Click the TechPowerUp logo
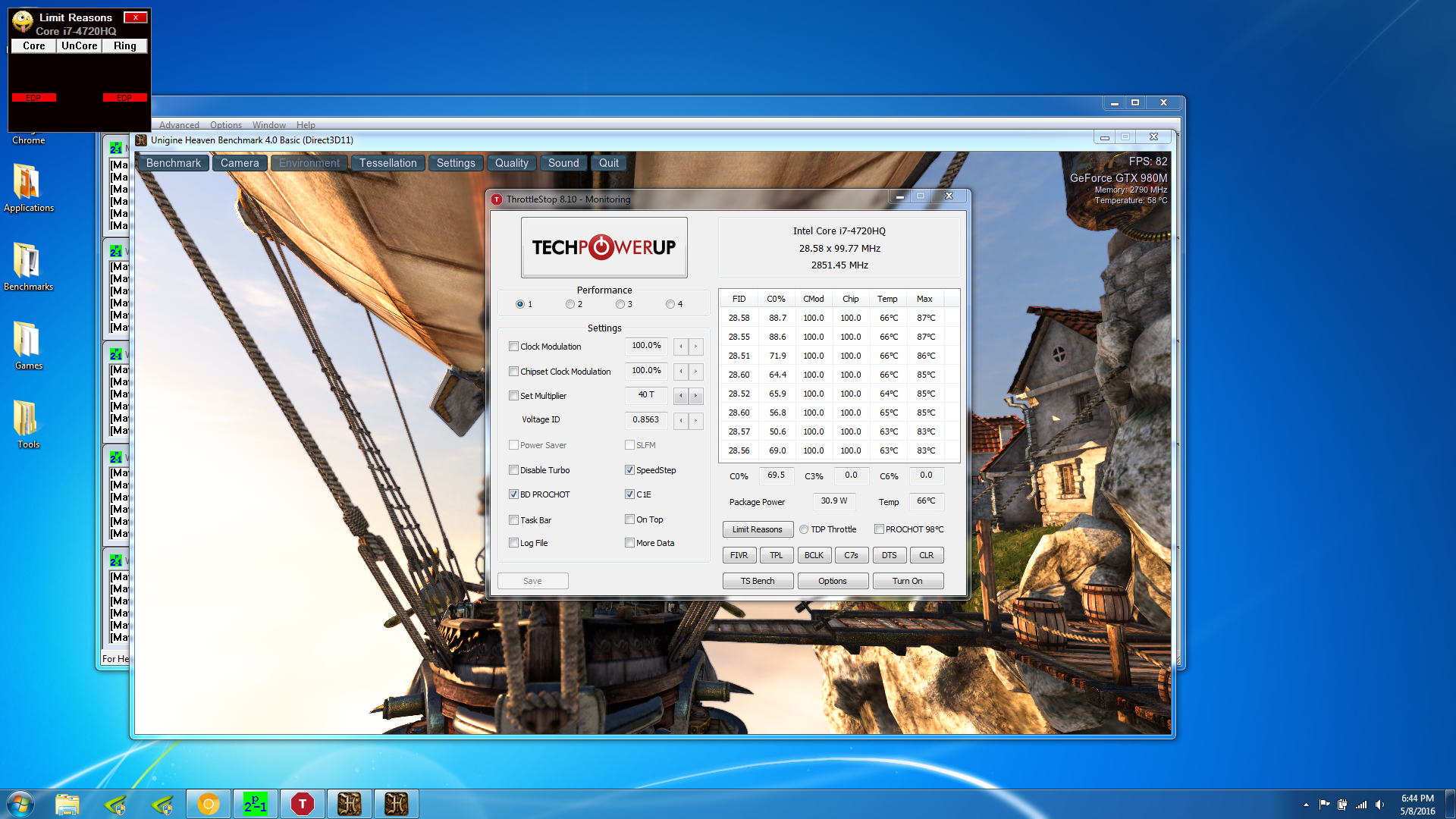 [x=604, y=247]
